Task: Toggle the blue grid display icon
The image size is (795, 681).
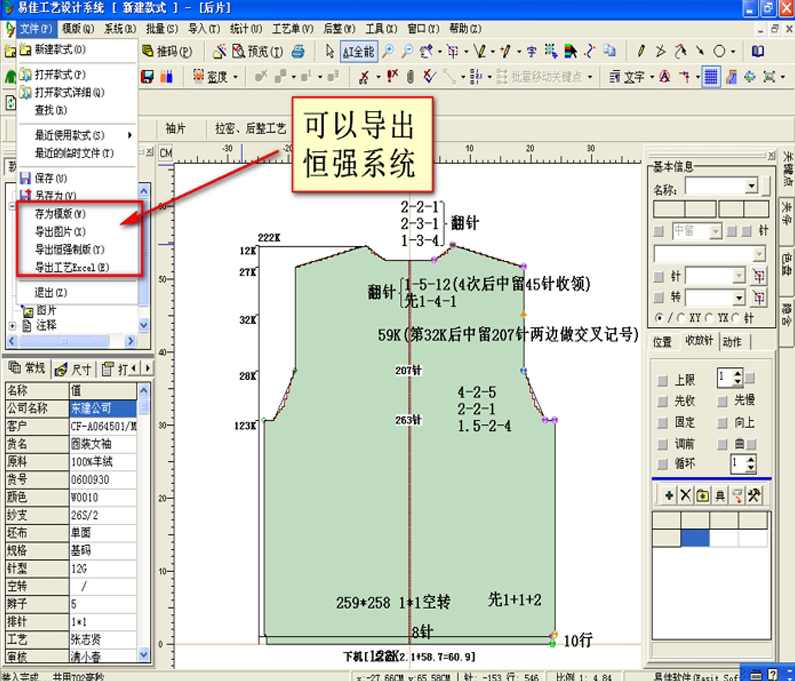Action: [x=711, y=77]
